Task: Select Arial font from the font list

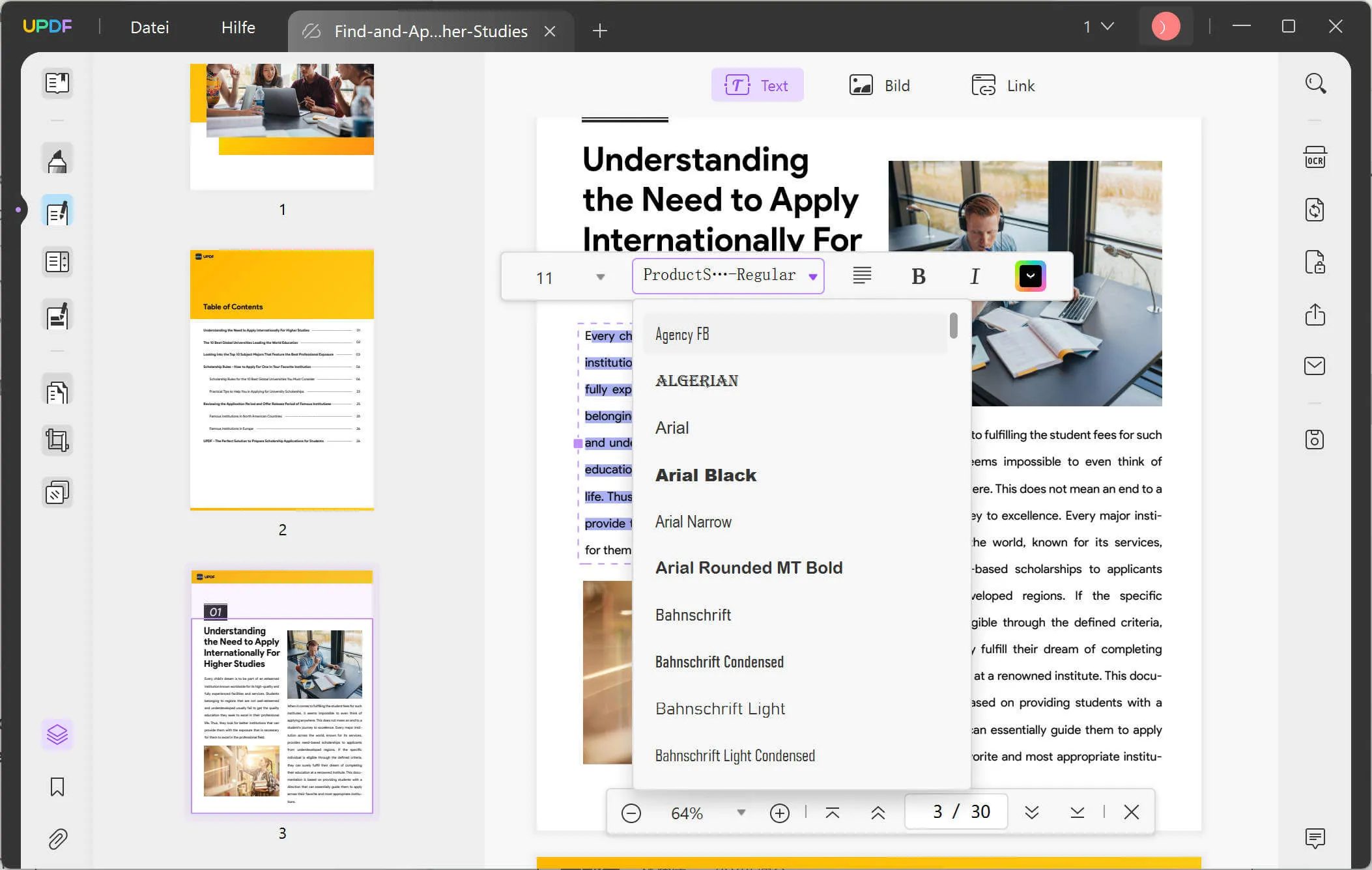Action: point(672,428)
